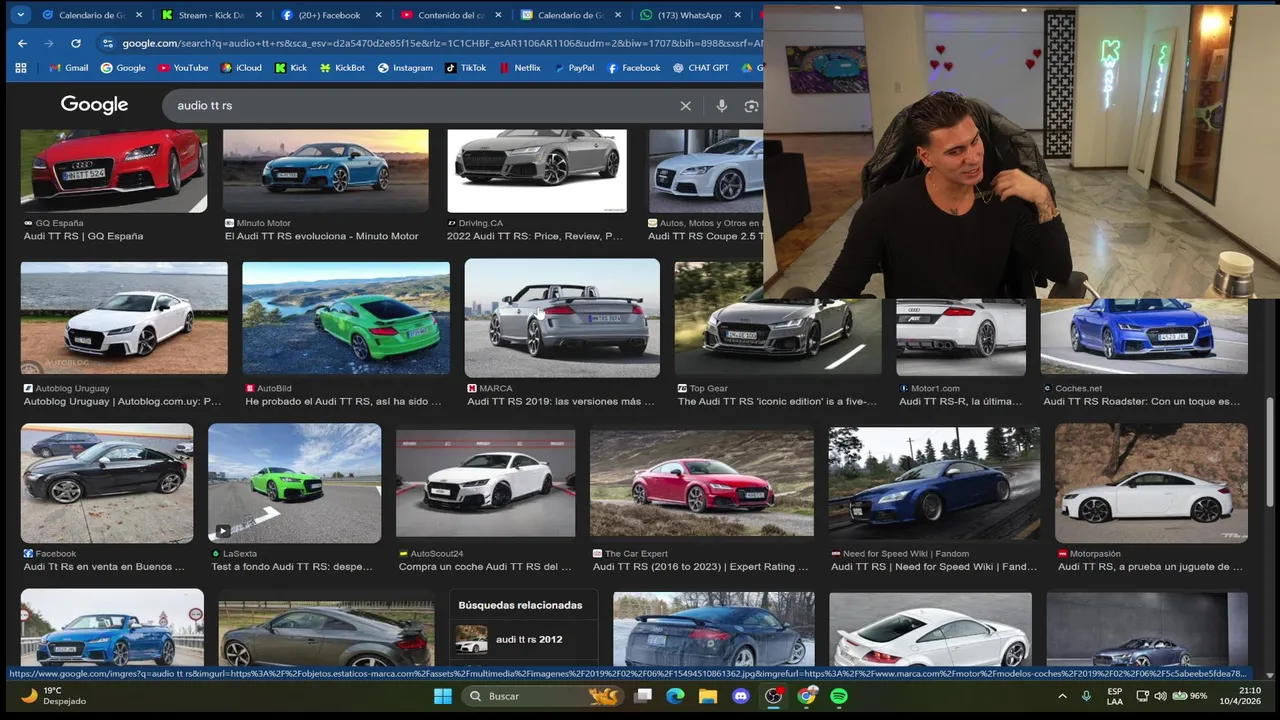This screenshot has height=720, width=1280.
Task: Open volume control in system tray
Action: 1160,696
